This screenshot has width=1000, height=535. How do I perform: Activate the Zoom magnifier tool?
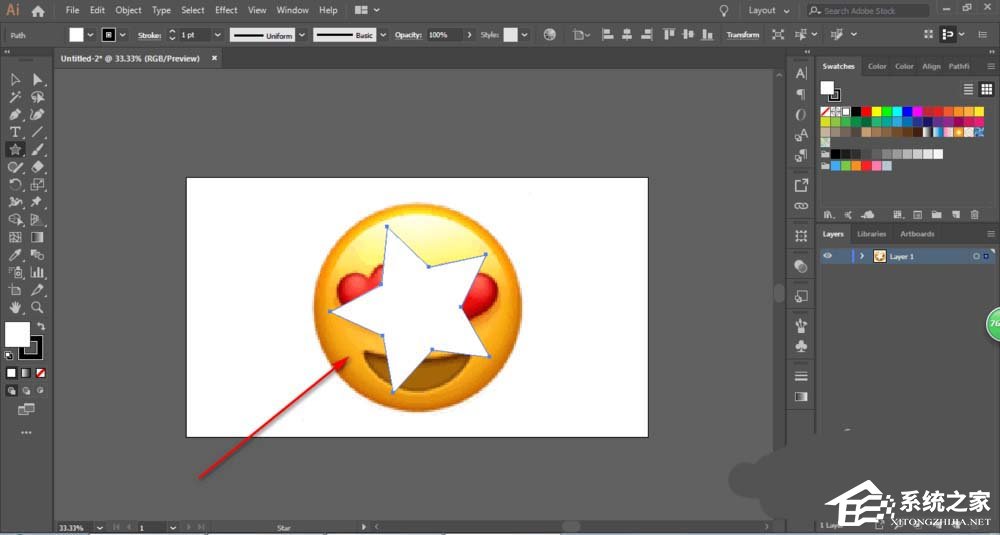click(x=38, y=307)
